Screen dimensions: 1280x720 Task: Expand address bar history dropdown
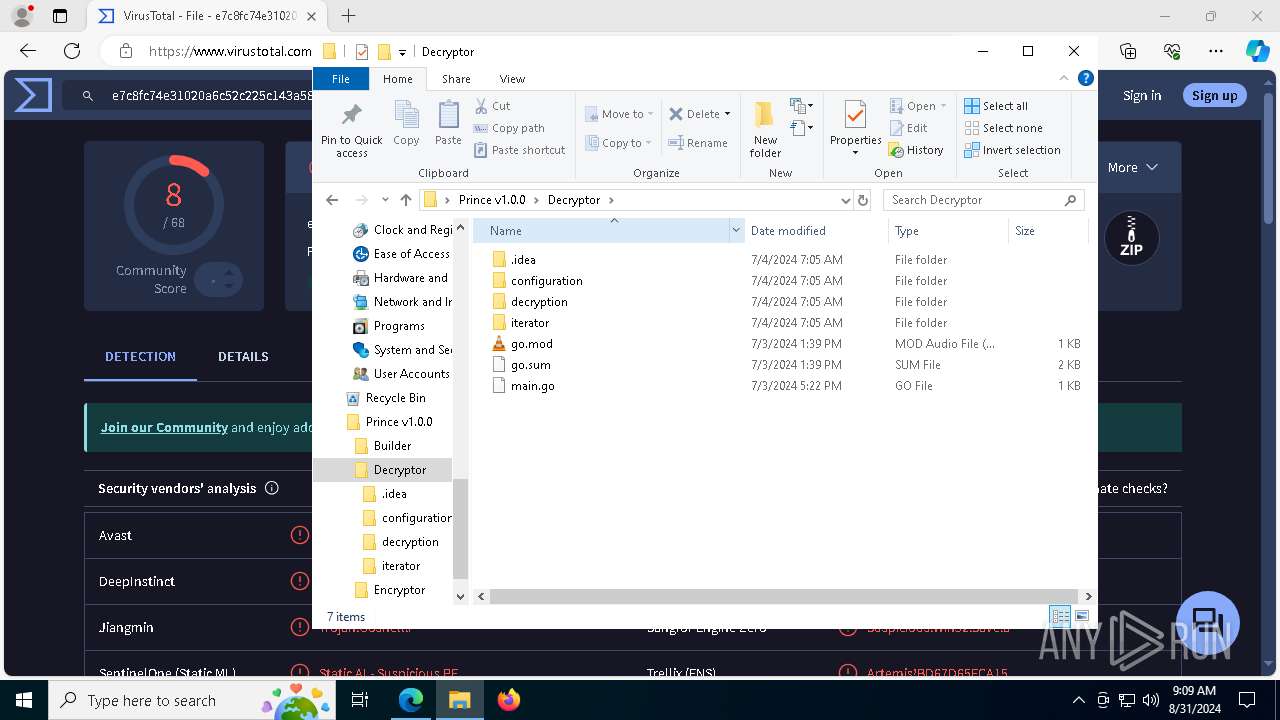click(x=846, y=200)
